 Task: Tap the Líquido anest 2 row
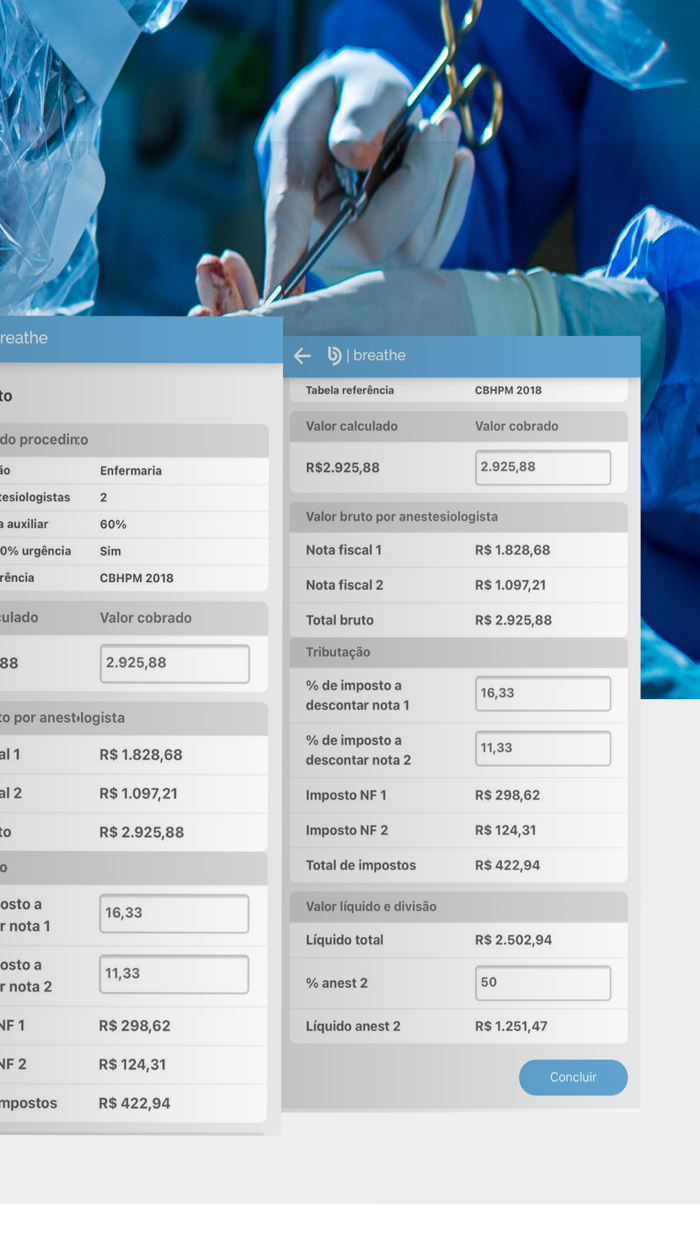pyautogui.click(x=458, y=1026)
